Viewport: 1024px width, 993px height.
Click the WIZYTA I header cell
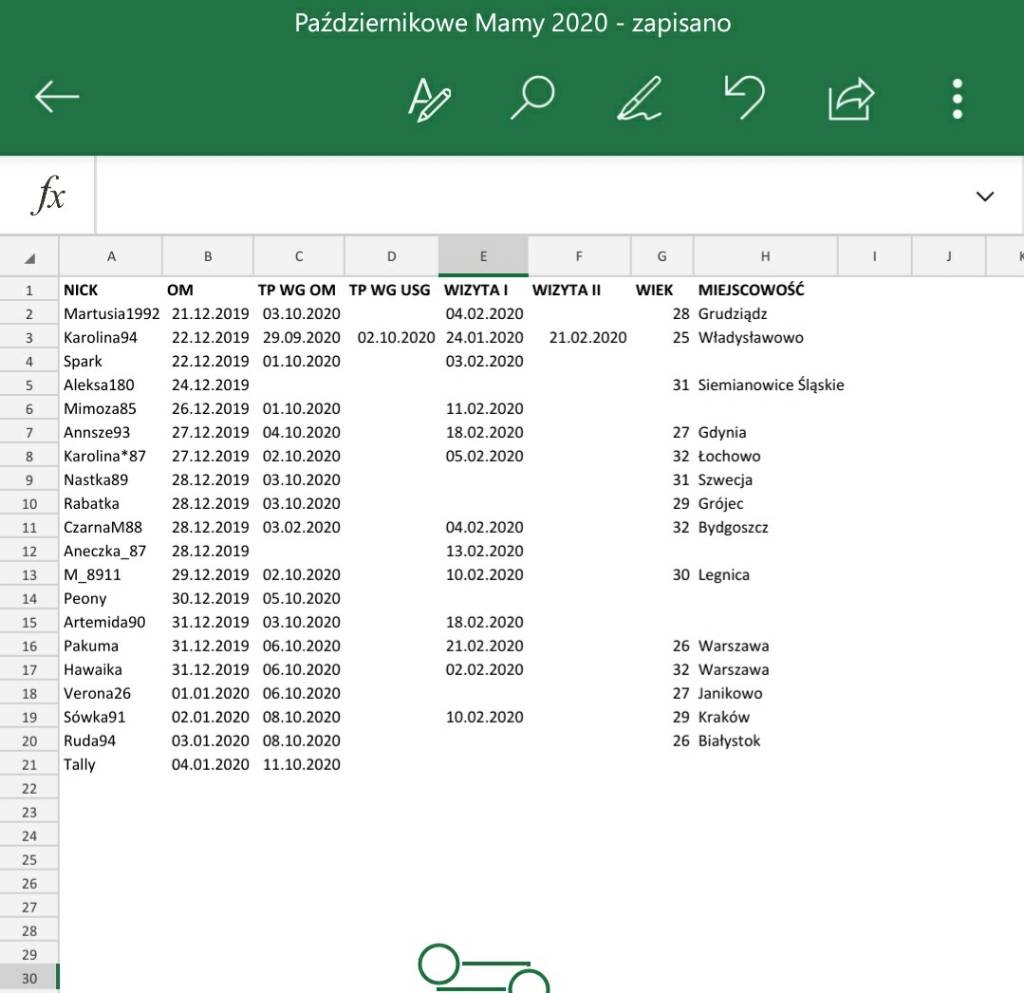click(483, 290)
